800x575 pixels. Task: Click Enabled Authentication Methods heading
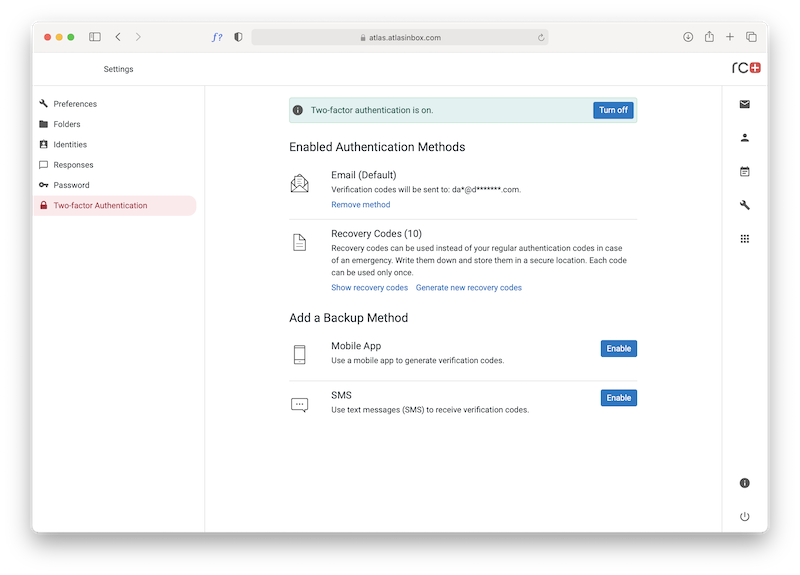377,147
